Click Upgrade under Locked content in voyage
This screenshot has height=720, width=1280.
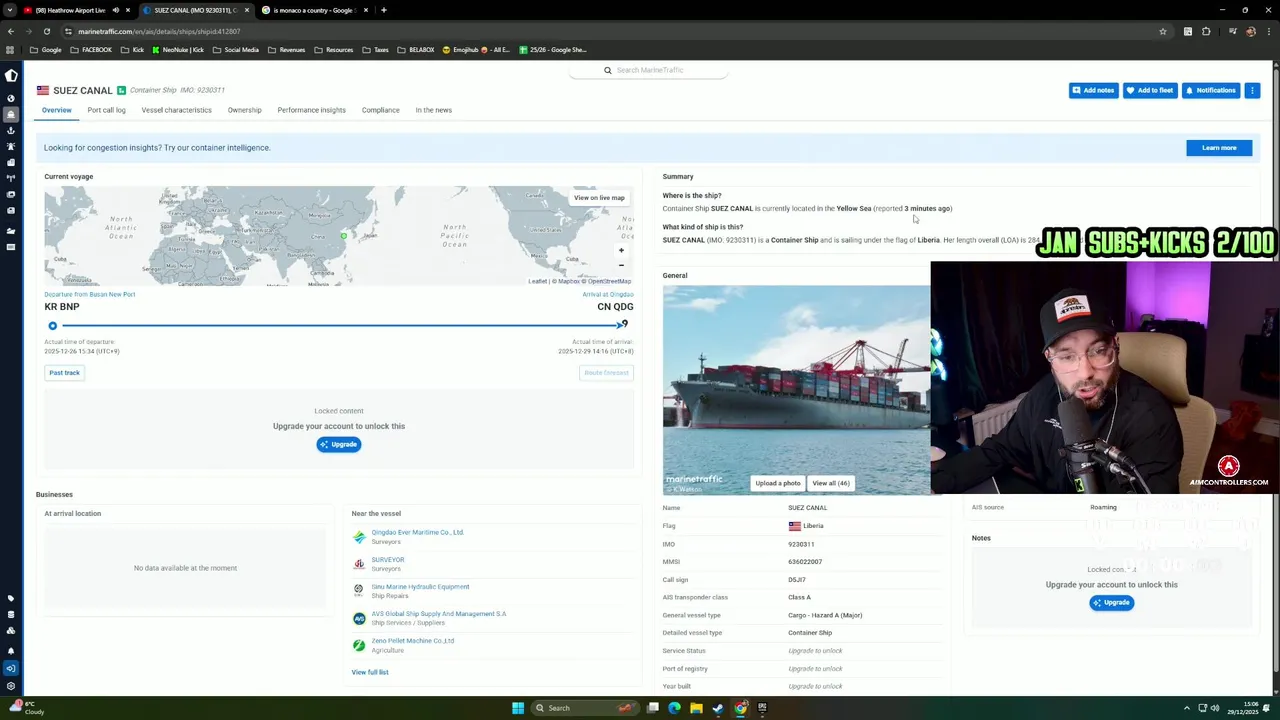pos(339,444)
